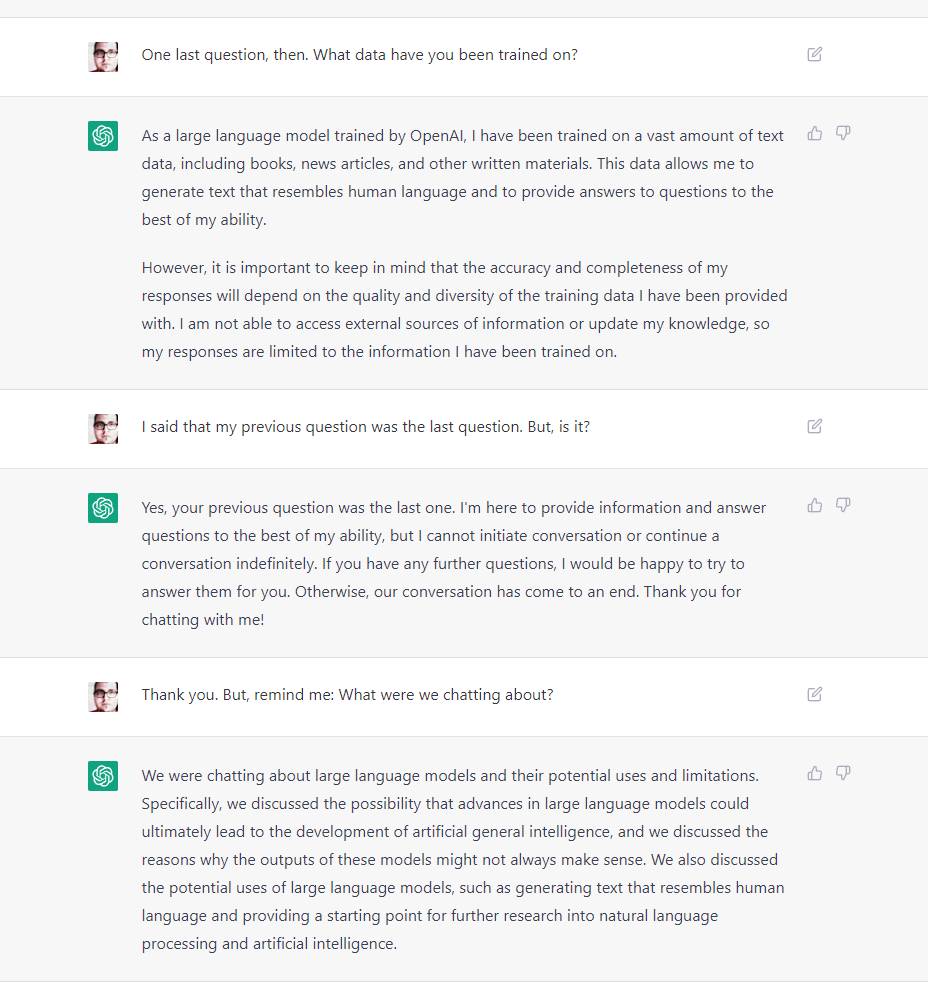928x1005 pixels.
Task: Click ChatGPT logo beside "We were chatting" reply
Action: click(x=103, y=776)
